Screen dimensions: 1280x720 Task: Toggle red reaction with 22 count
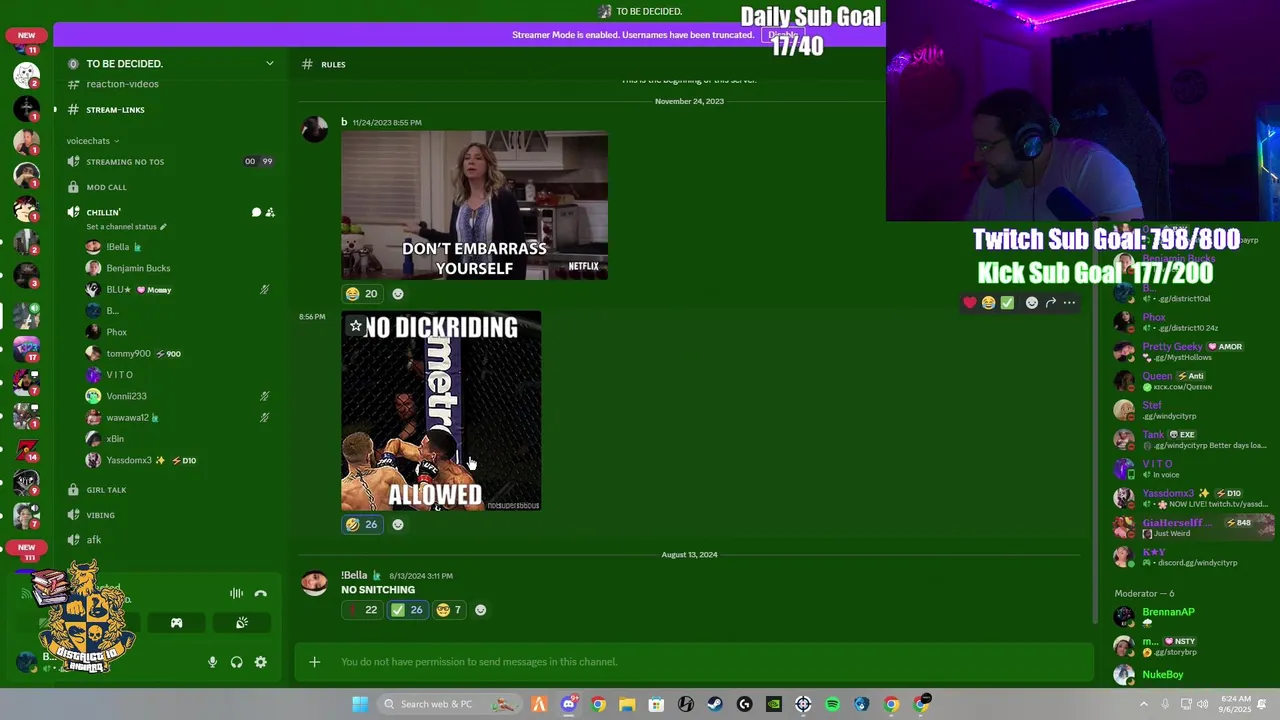[x=362, y=610]
